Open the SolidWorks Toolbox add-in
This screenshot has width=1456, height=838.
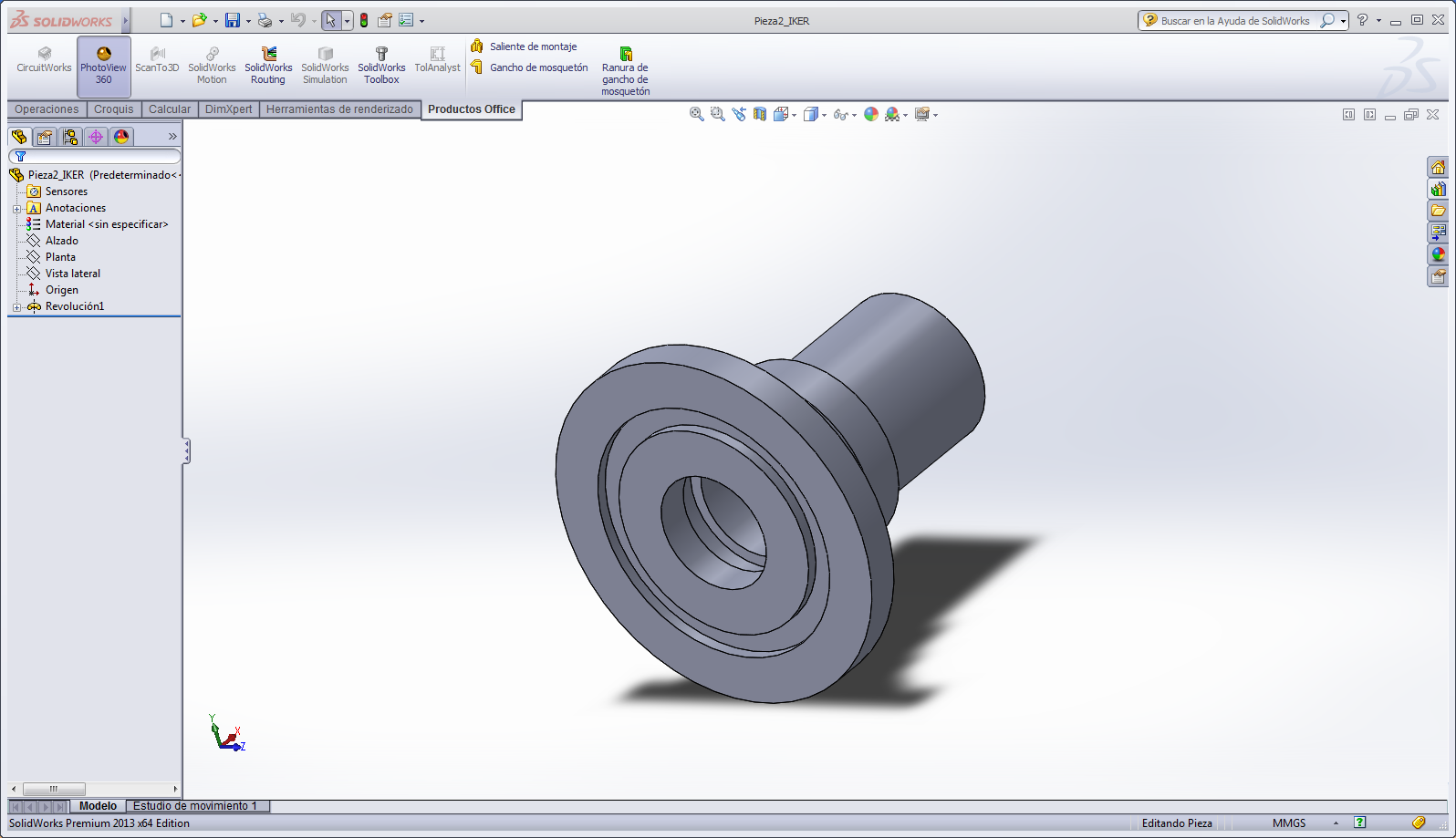381,67
